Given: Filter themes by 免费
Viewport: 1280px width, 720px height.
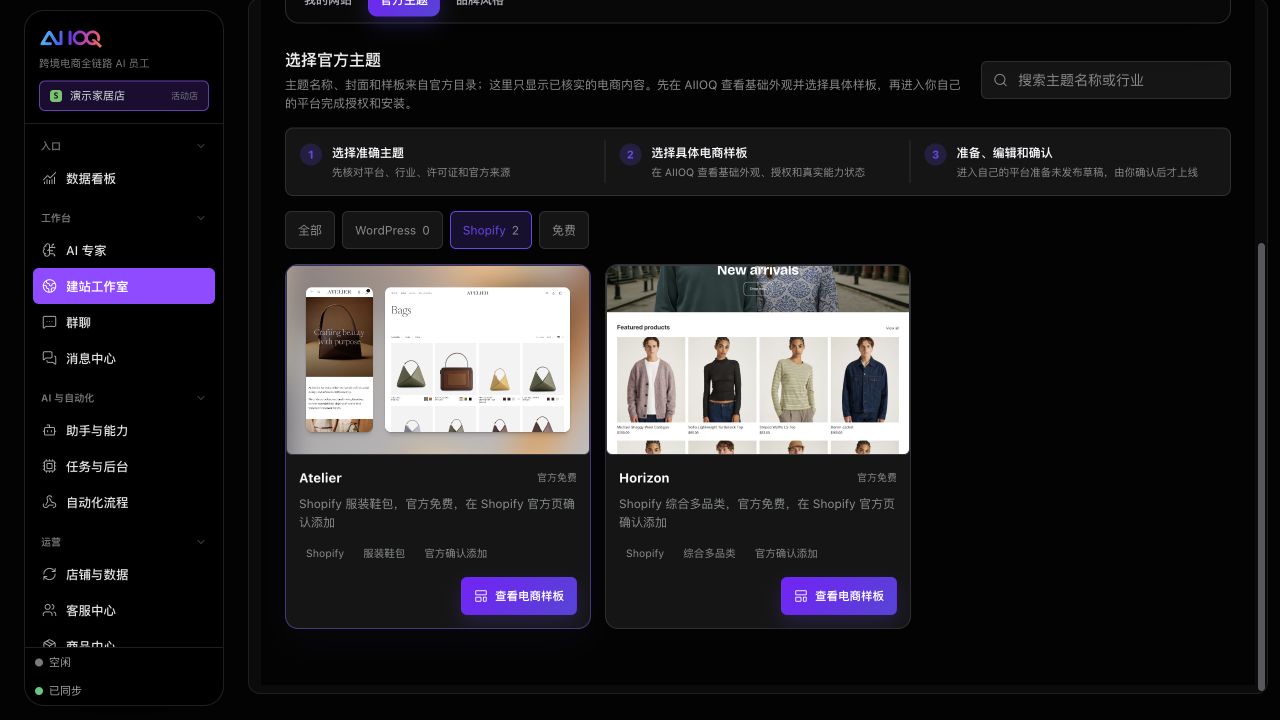Looking at the screenshot, I should coord(564,230).
